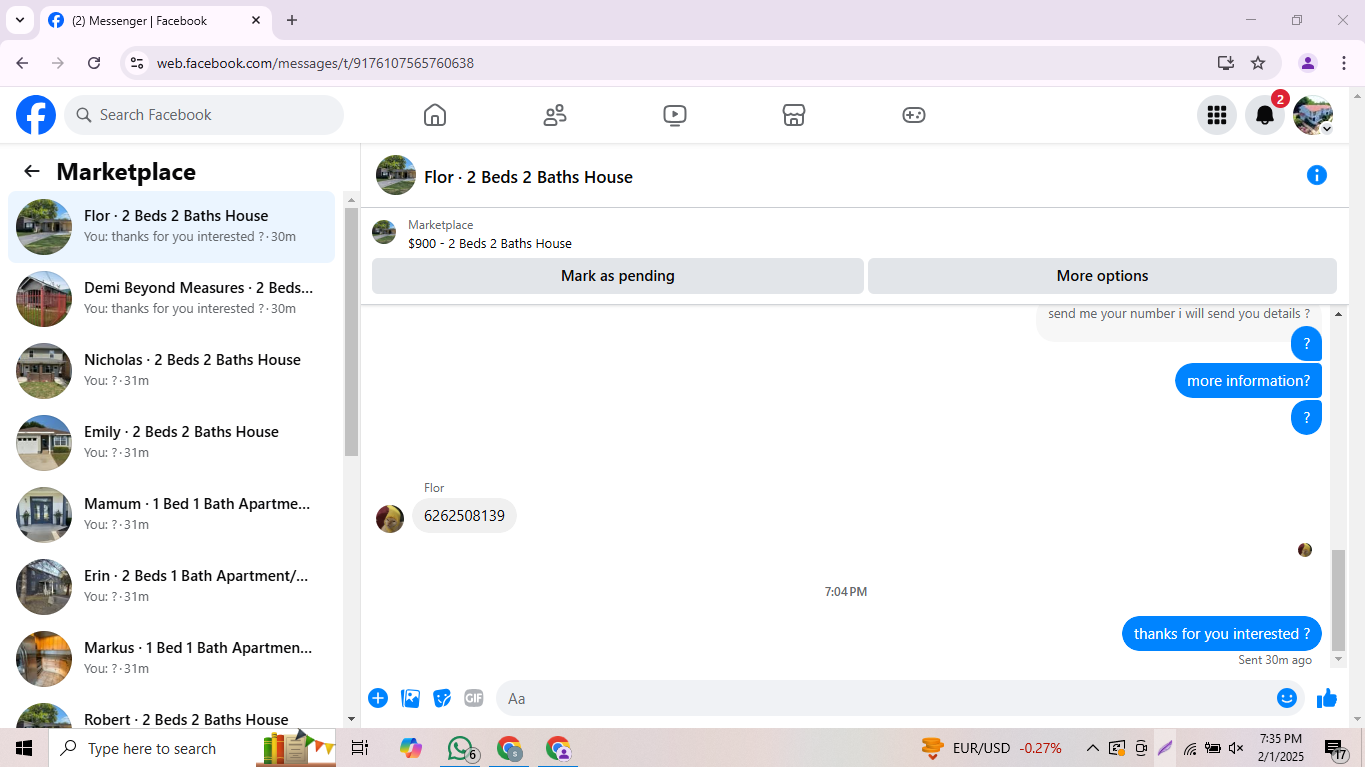Click the conversation list scrollbar thumb
Viewport: 1365px width, 767px height.
pyautogui.click(x=351, y=332)
